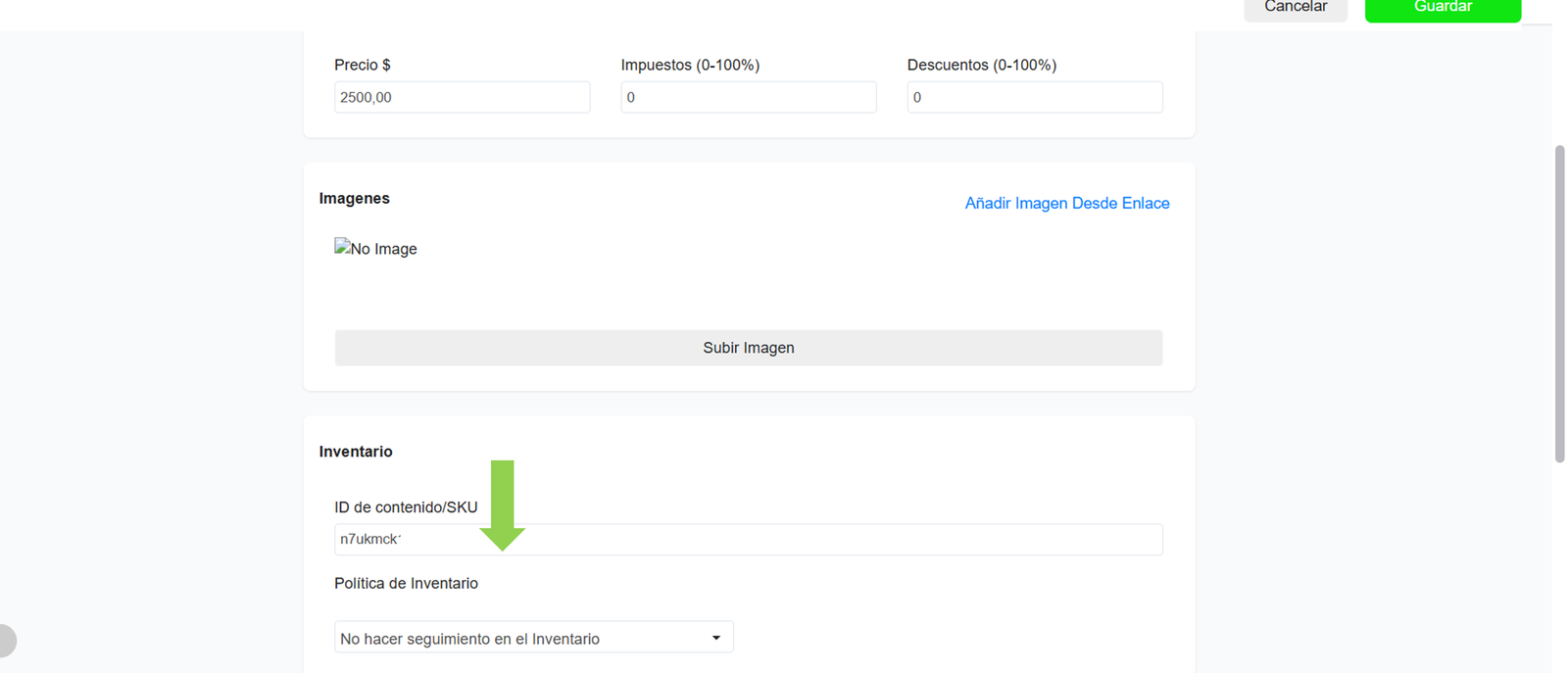The image size is (1568, 673).
Task: Click the green Guardar button
Action: pos(1442,8)
